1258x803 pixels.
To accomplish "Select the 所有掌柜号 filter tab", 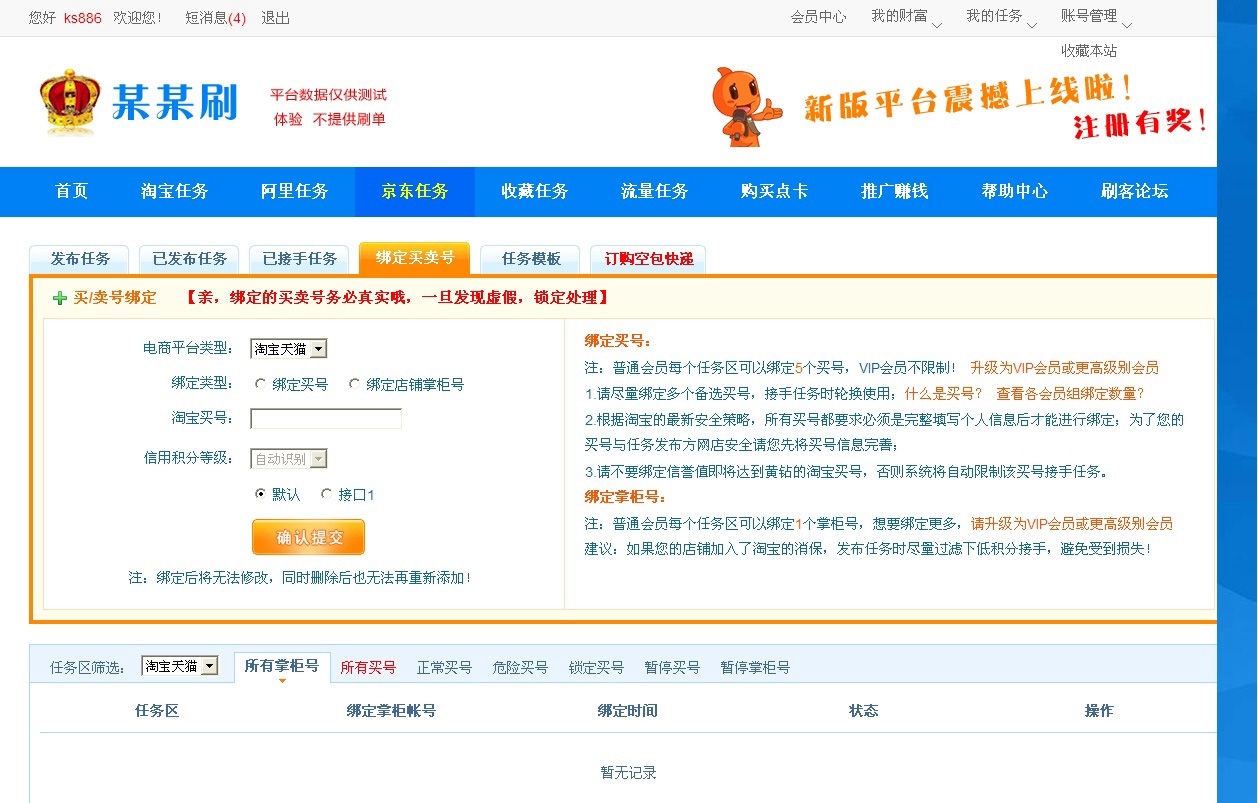I will (282, 667).
